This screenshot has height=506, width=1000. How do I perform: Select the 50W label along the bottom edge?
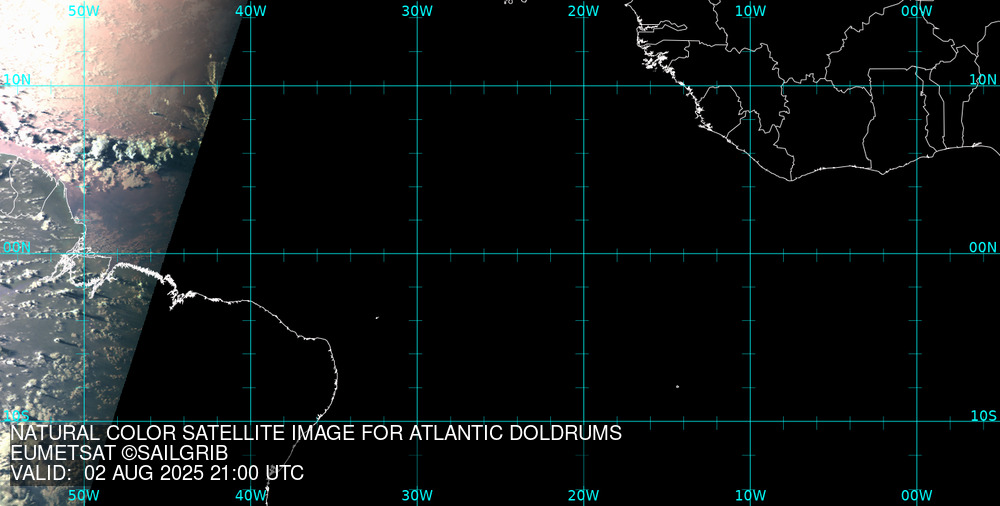click(84, 495)
